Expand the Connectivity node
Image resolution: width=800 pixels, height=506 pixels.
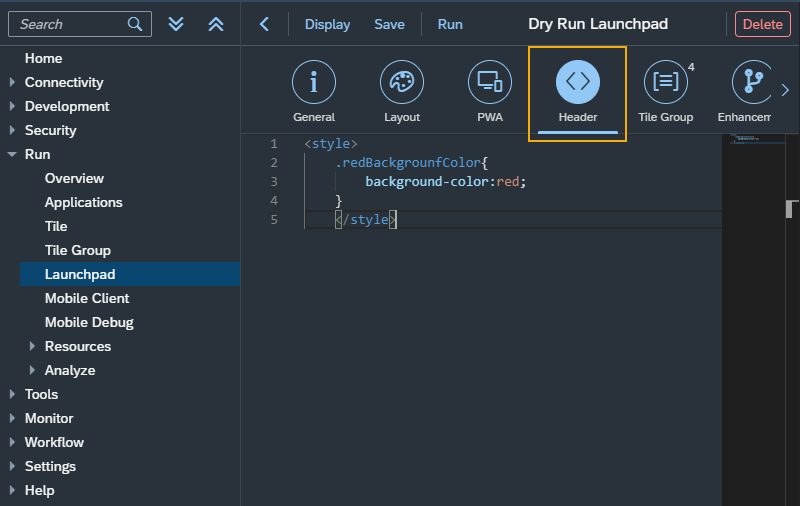point(12,82)
